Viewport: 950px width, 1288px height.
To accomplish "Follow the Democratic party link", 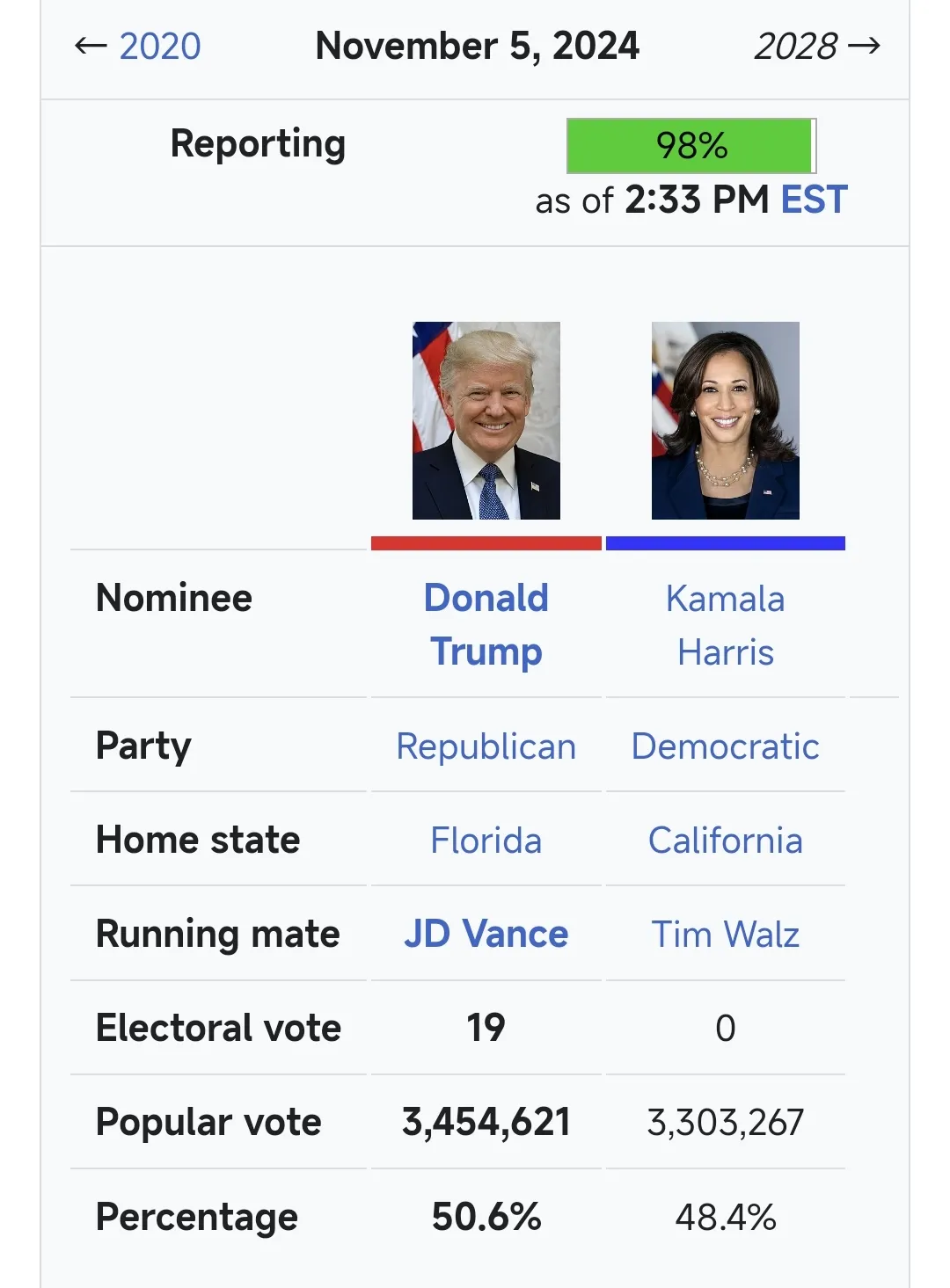I will point(725,746).
